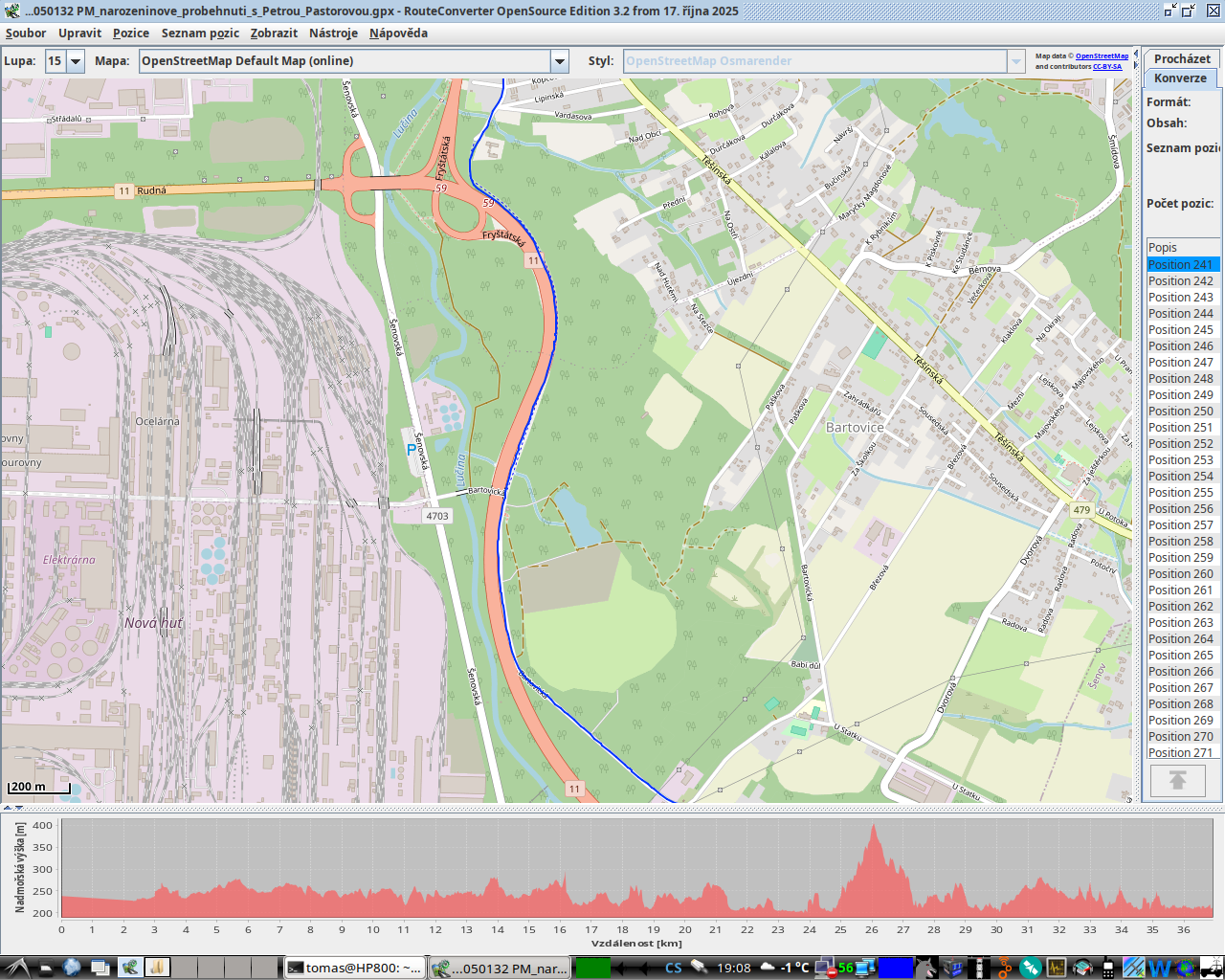Click the CS keyboard layout indicator
The width and height of the screenshot is (1225, 980).
674,968
